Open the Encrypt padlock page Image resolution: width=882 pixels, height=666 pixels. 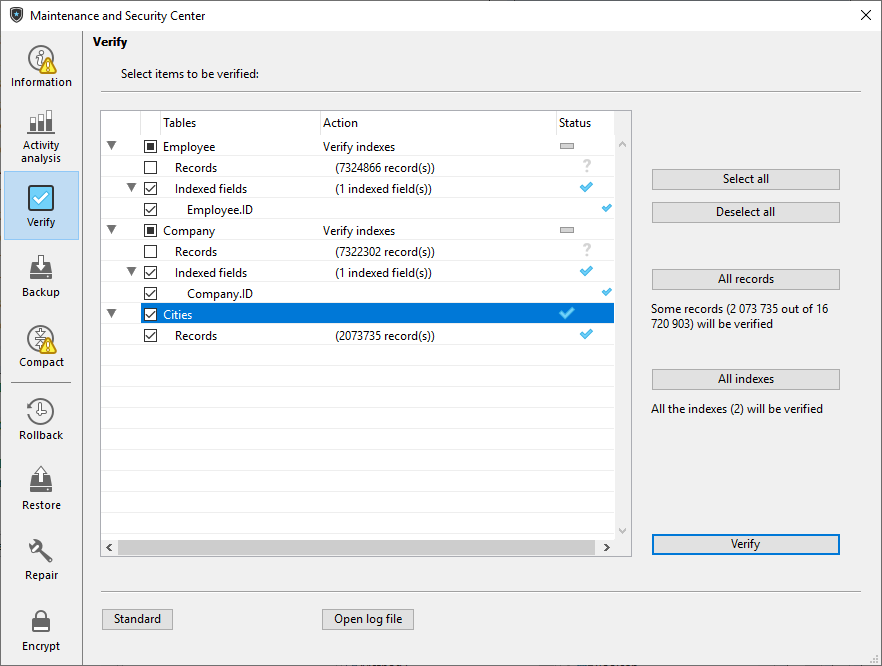(x=41, y=629)
